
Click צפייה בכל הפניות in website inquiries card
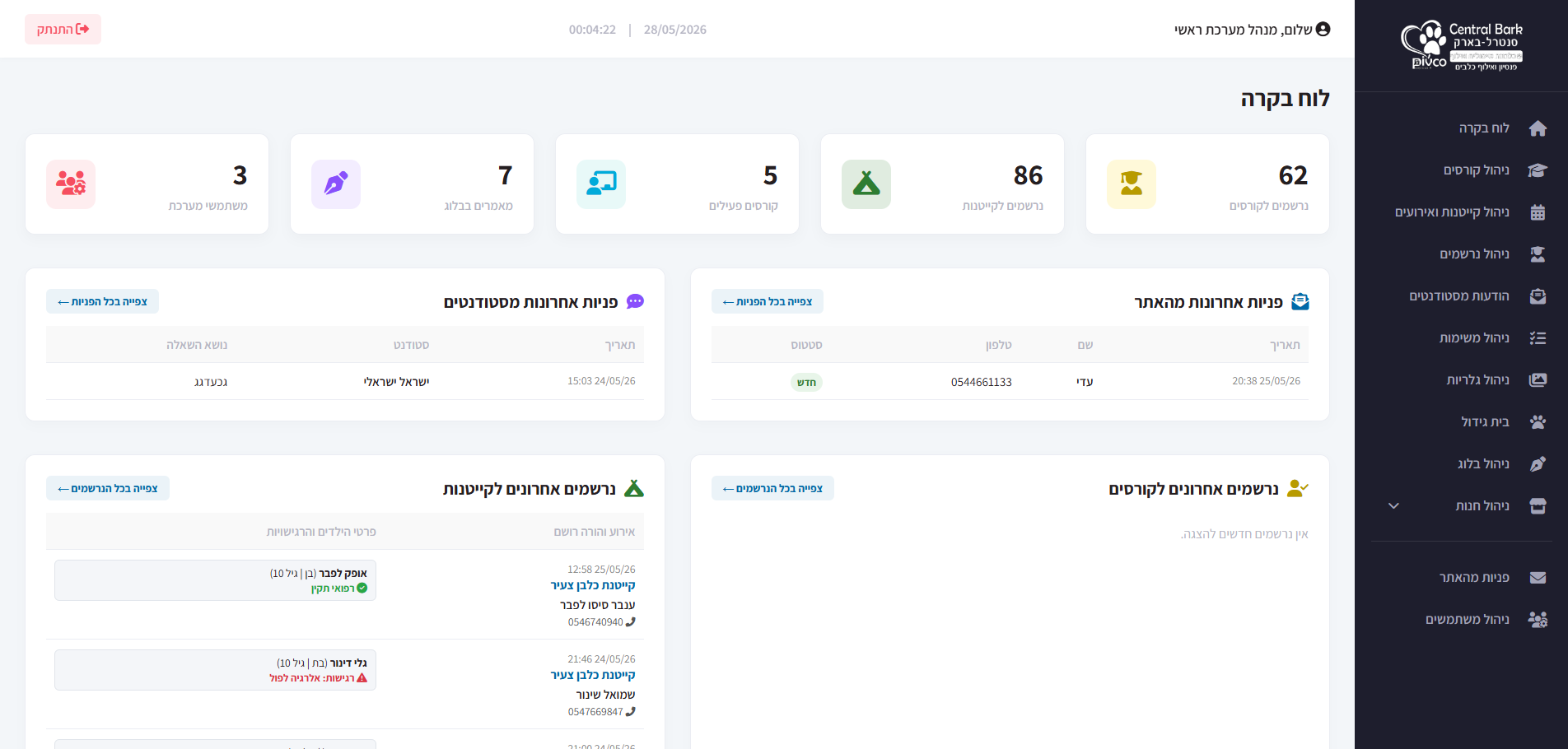(768, 302)
